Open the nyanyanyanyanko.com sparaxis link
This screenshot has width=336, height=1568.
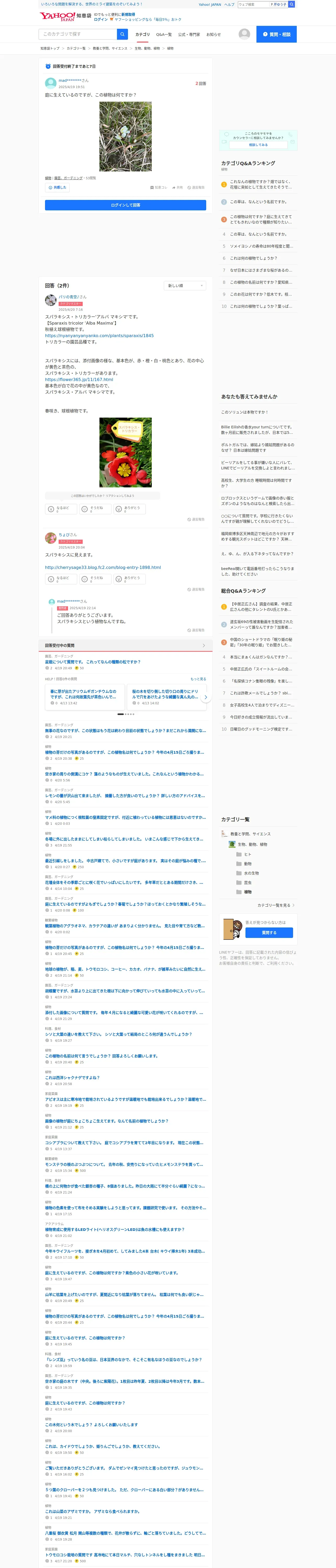pyautogui.click(x=99, y=335)
